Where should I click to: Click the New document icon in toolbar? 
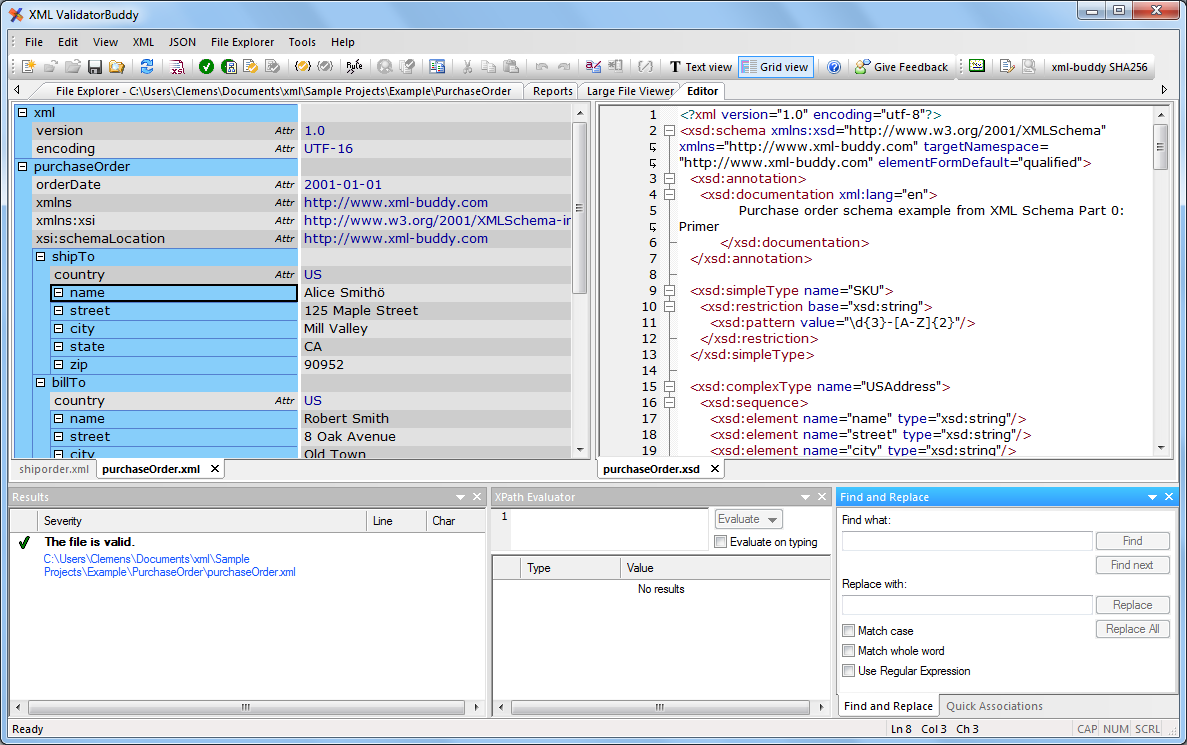click(x=28, y=67)
